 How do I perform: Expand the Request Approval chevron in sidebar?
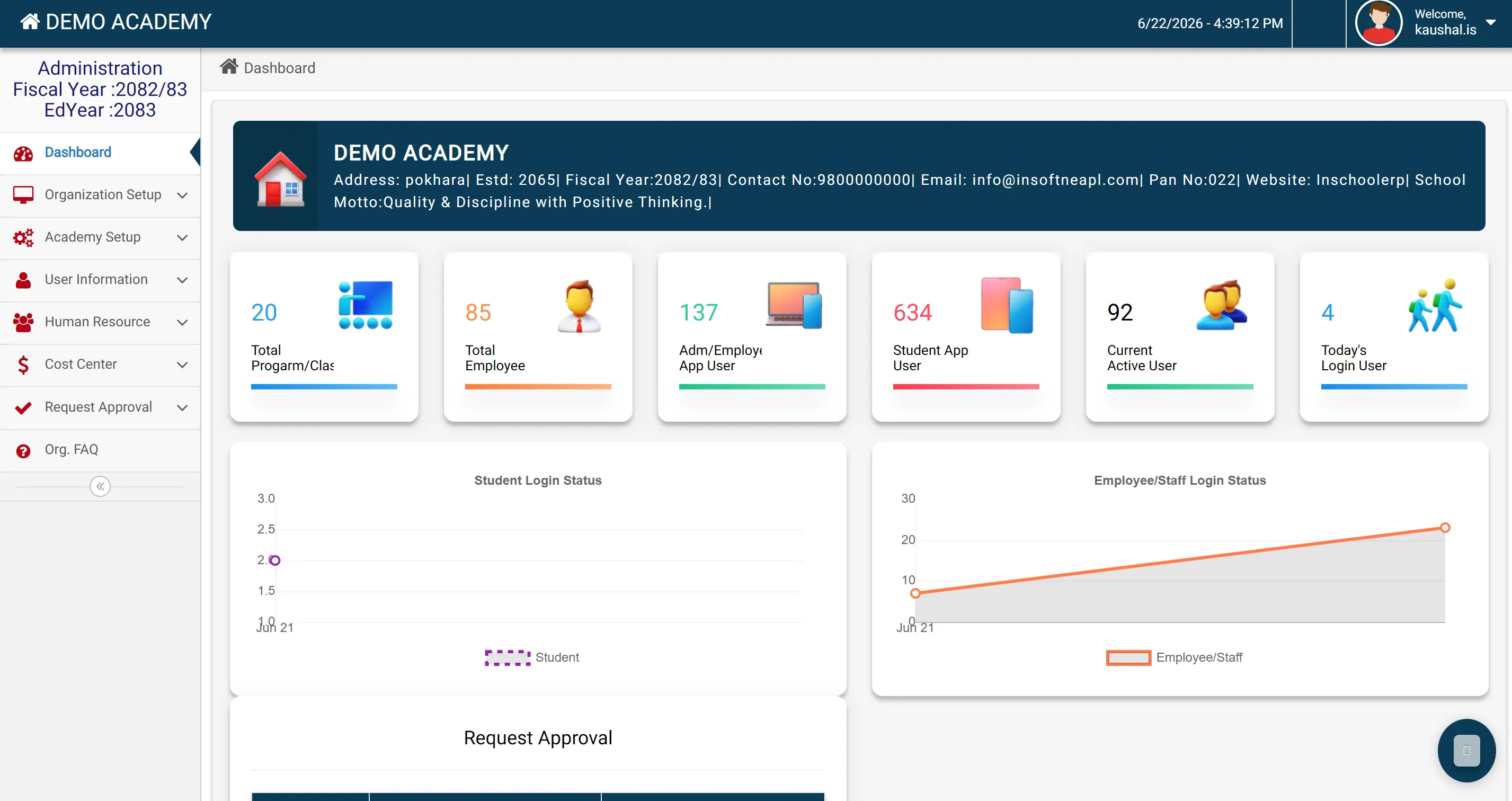(x=183, y=407)
